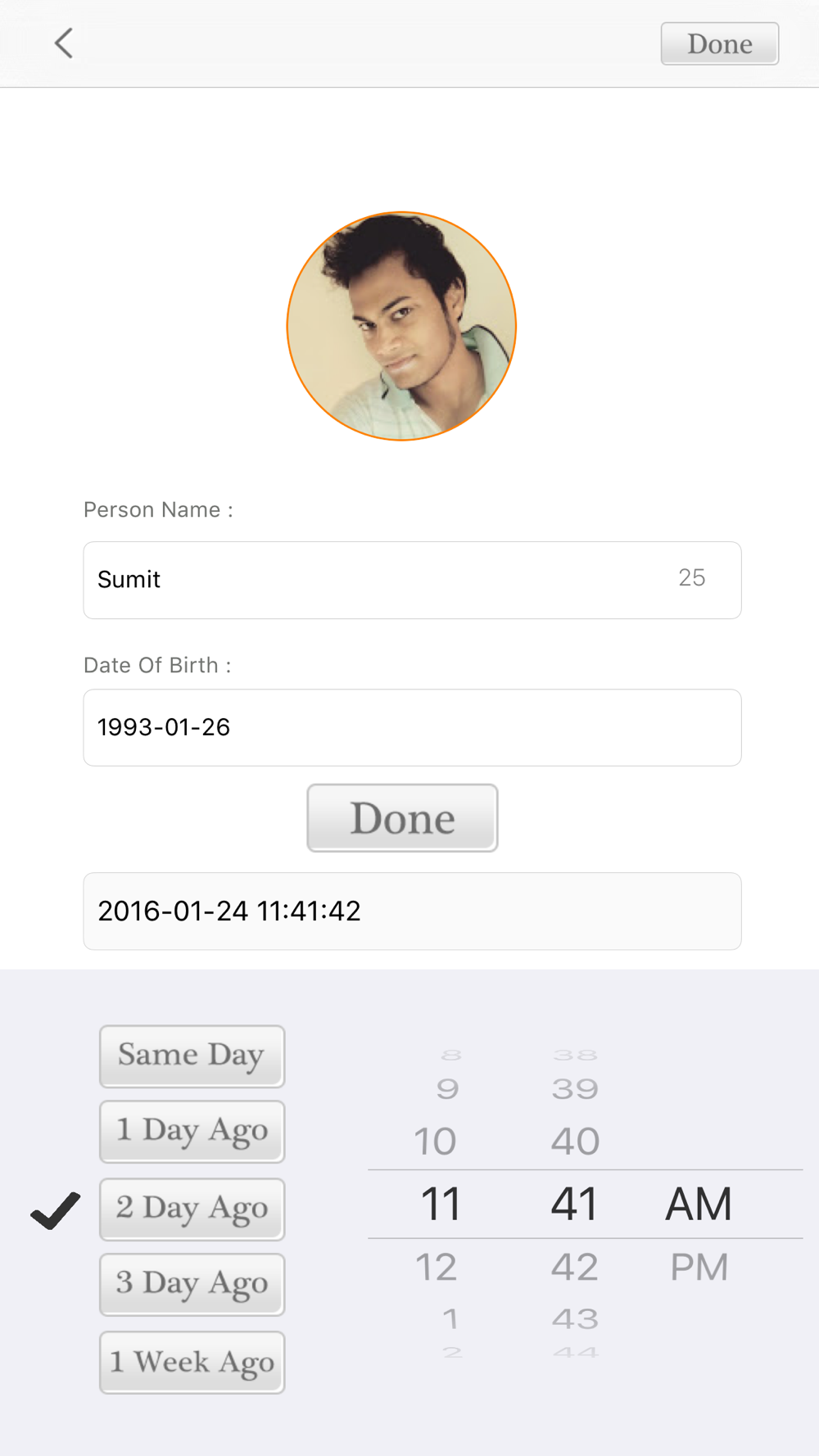This screenshot has width=819, height=1456.
Task: Pick the 3 Day Ago option
Action: pyautogui.click(x=192, y=1284)
